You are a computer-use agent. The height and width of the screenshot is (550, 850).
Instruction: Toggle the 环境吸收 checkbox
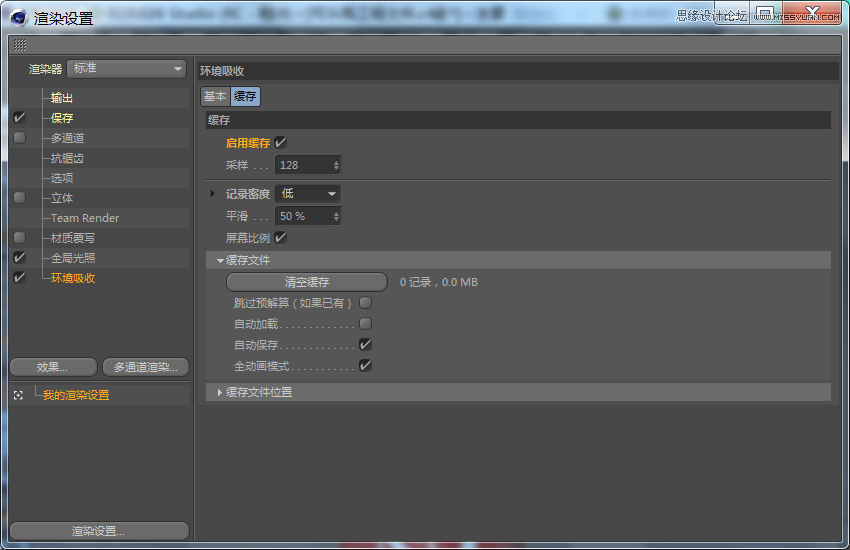tap(20, 277)
